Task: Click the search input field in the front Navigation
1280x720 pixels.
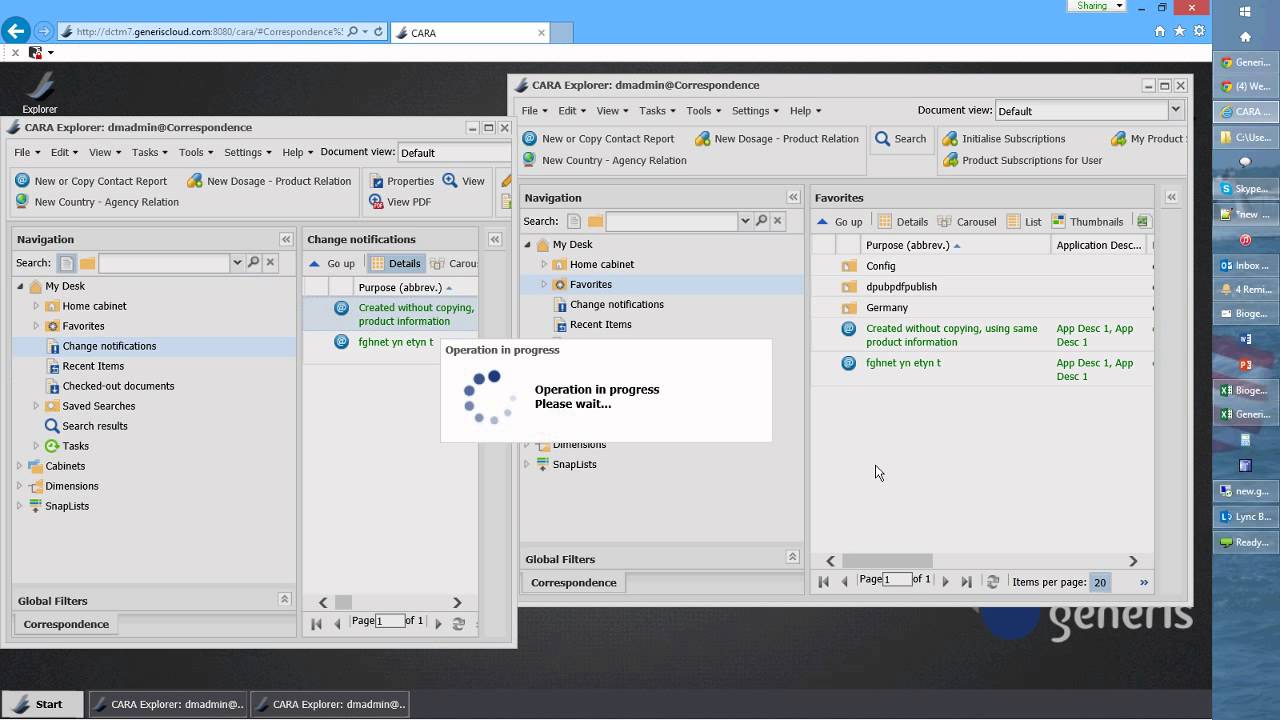Action: pos(671,221)
